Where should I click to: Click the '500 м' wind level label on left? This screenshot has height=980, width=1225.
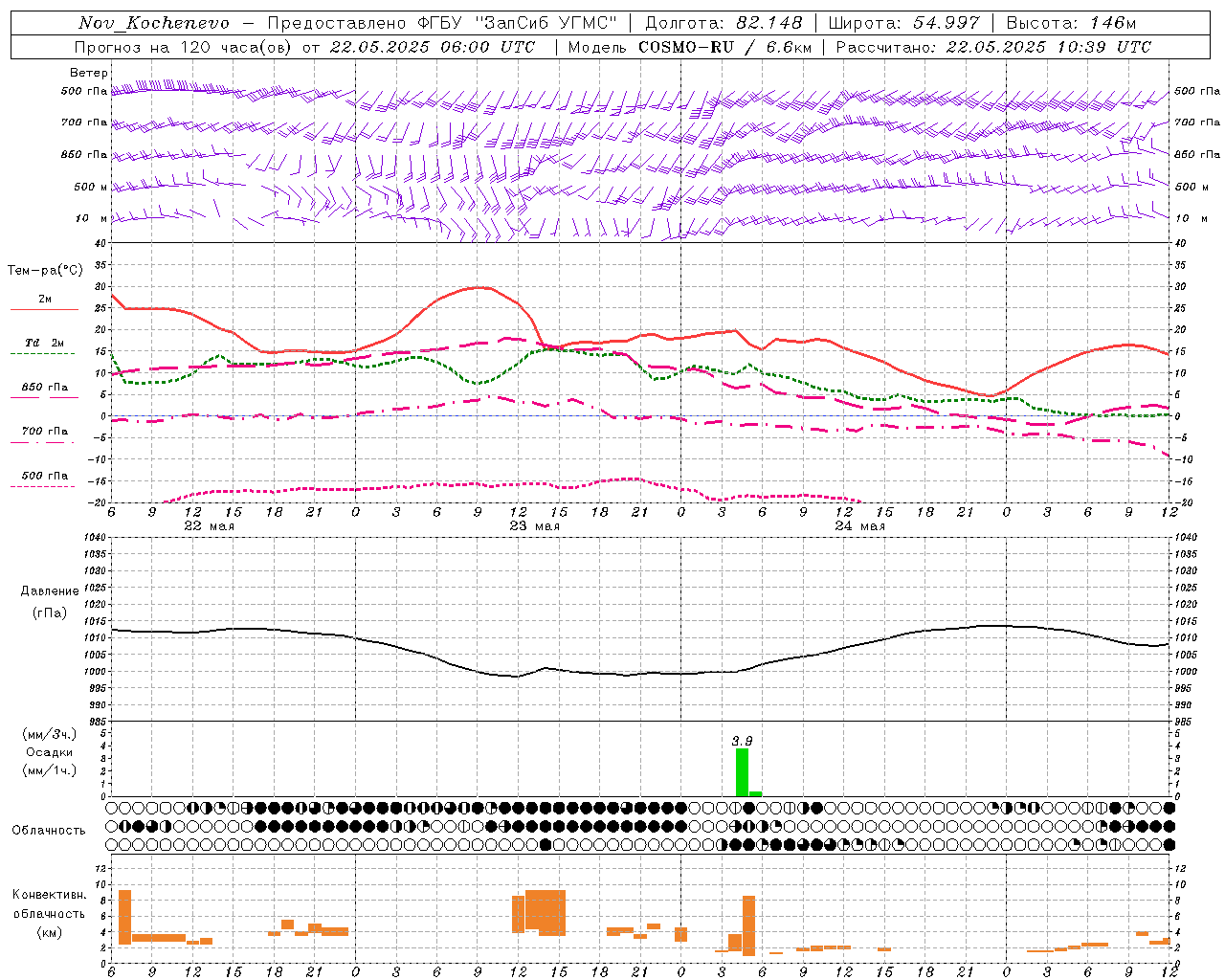91,188
